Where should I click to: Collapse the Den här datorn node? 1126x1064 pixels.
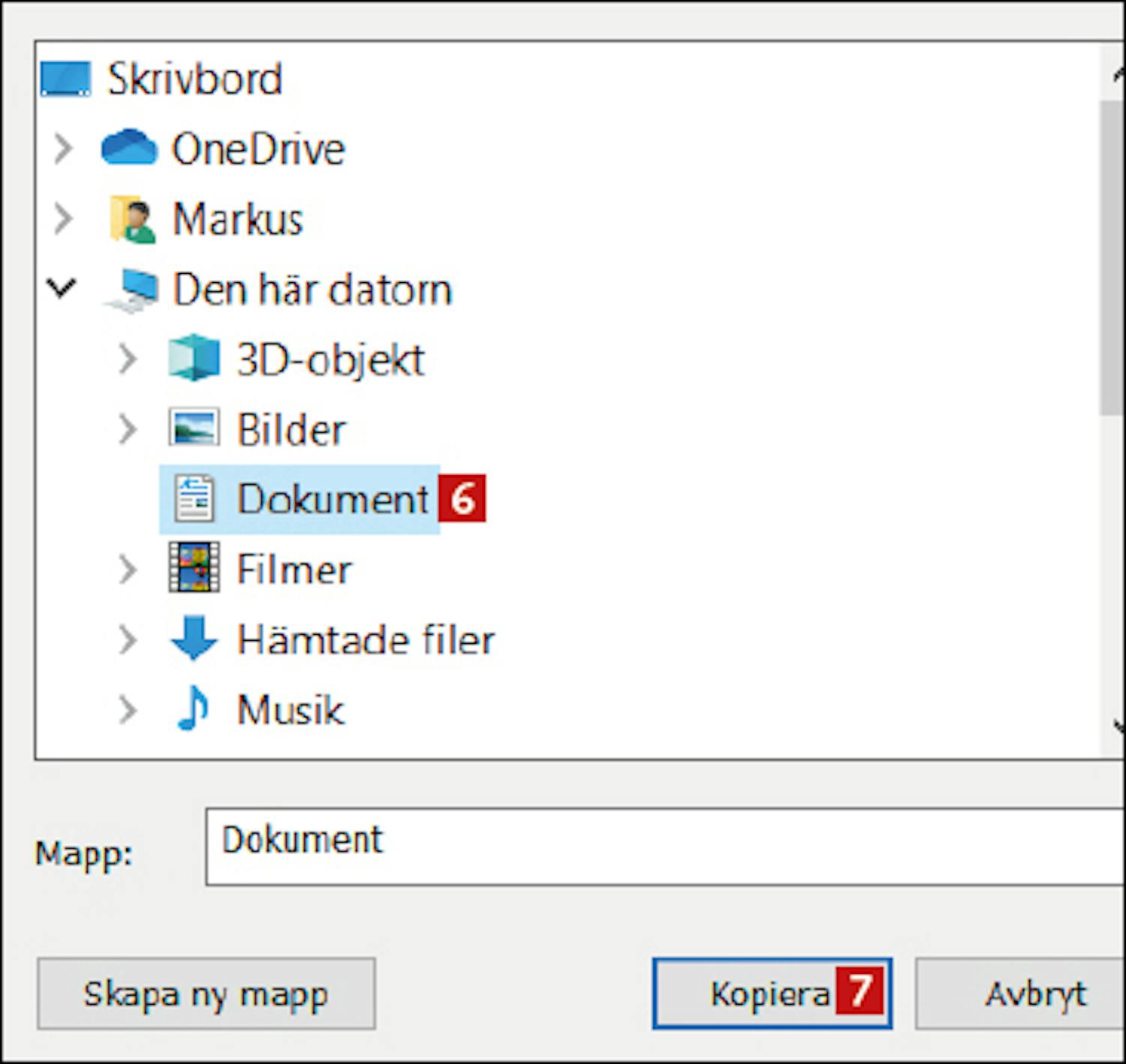(62, 287)
